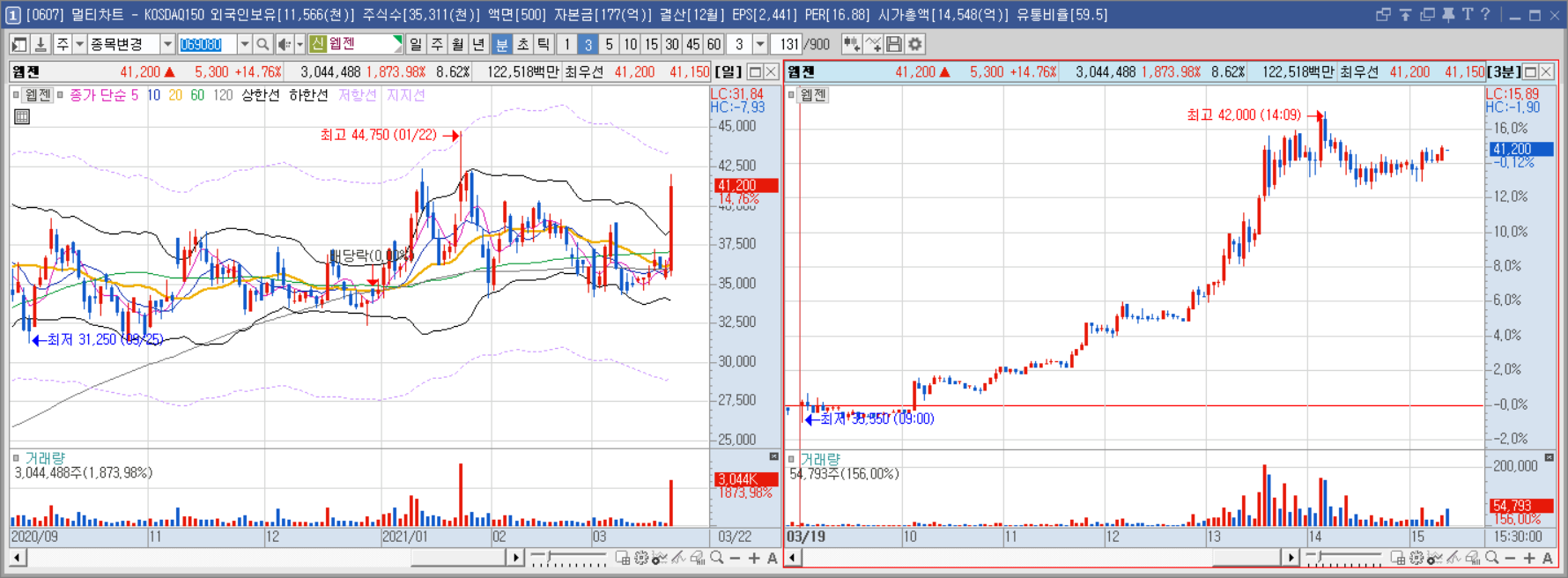The height and width of the screenshot is (578, 1568).
Task: Maximize the right [3분] chart pane
Action: click(x=1530, y=72)
